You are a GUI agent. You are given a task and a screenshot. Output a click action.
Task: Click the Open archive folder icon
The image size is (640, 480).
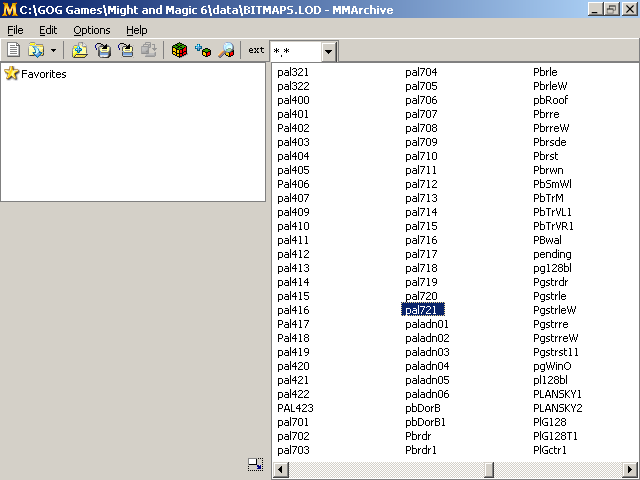(36, 50)
